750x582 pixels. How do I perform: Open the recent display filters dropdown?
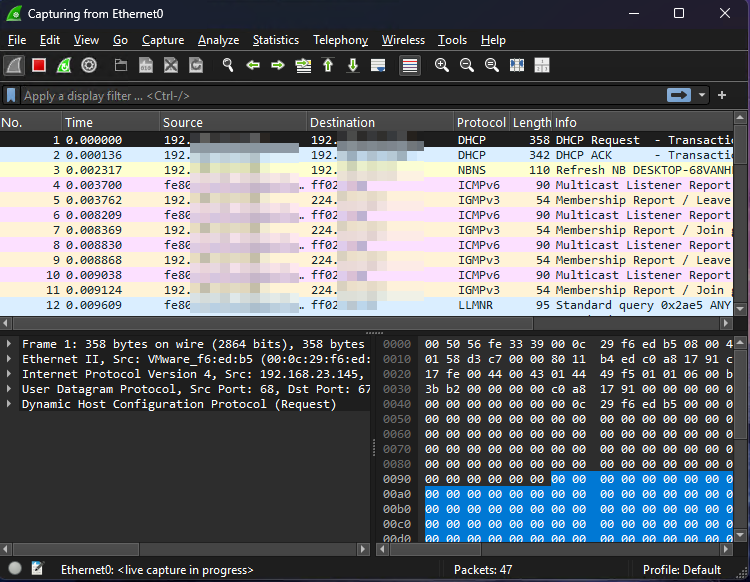(702, 95)
